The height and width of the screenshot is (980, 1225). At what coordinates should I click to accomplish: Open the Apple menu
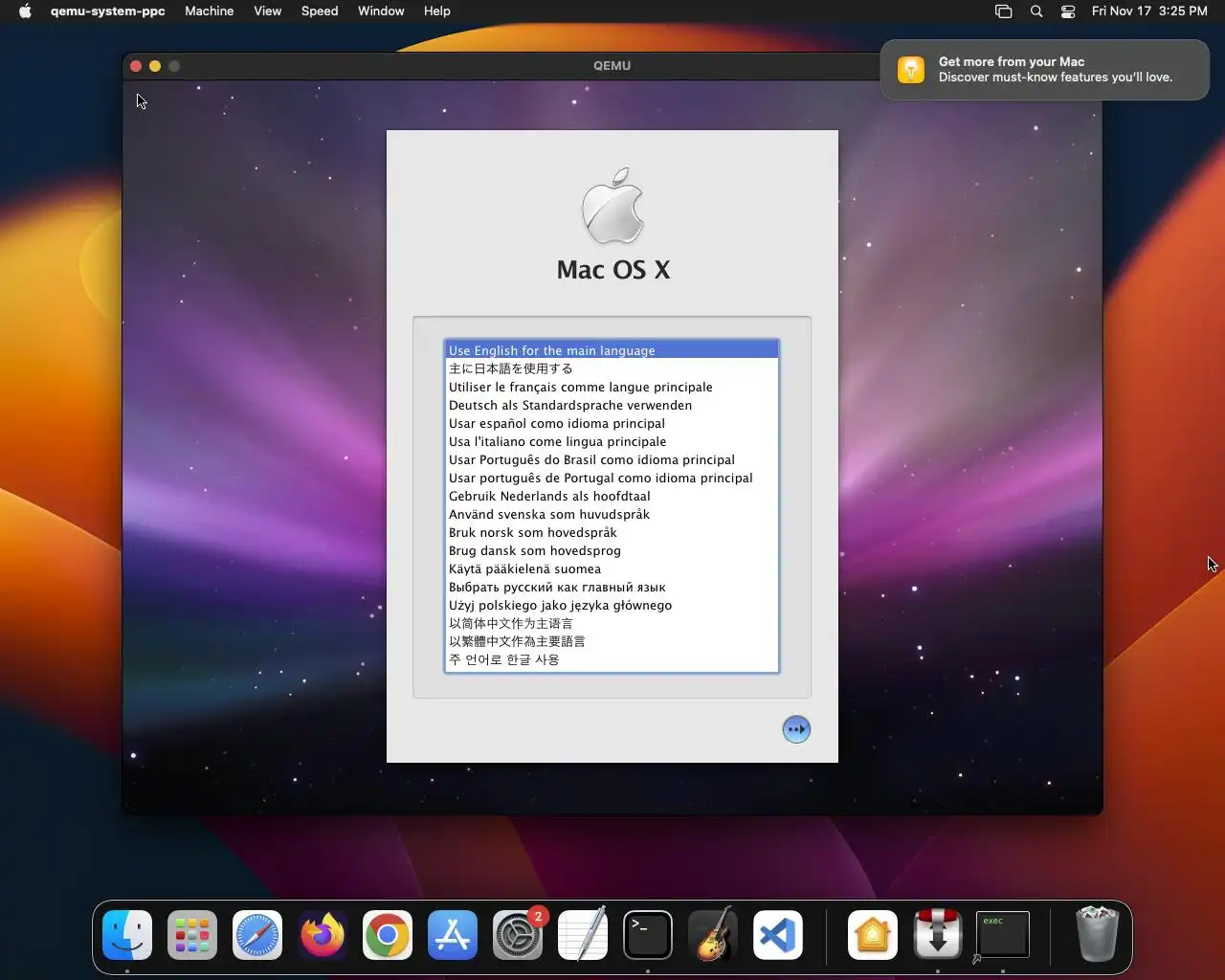tap(25, 11)
